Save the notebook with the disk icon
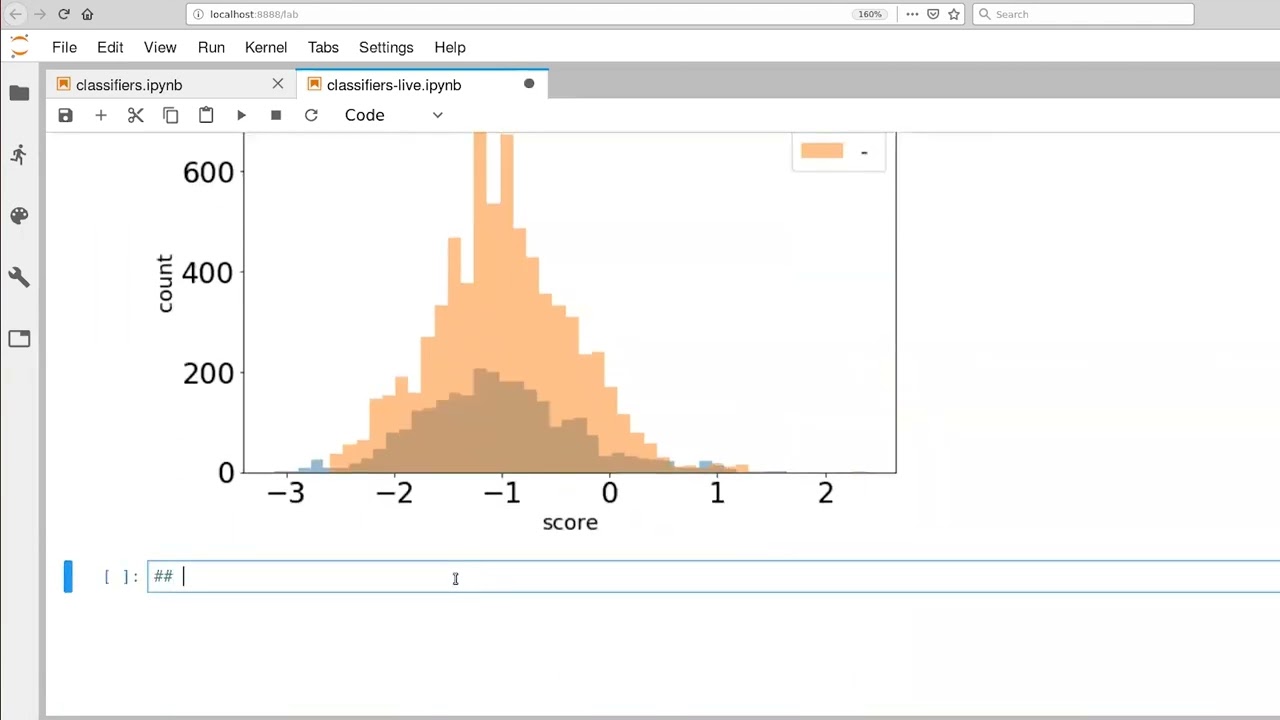 point(65,115)
